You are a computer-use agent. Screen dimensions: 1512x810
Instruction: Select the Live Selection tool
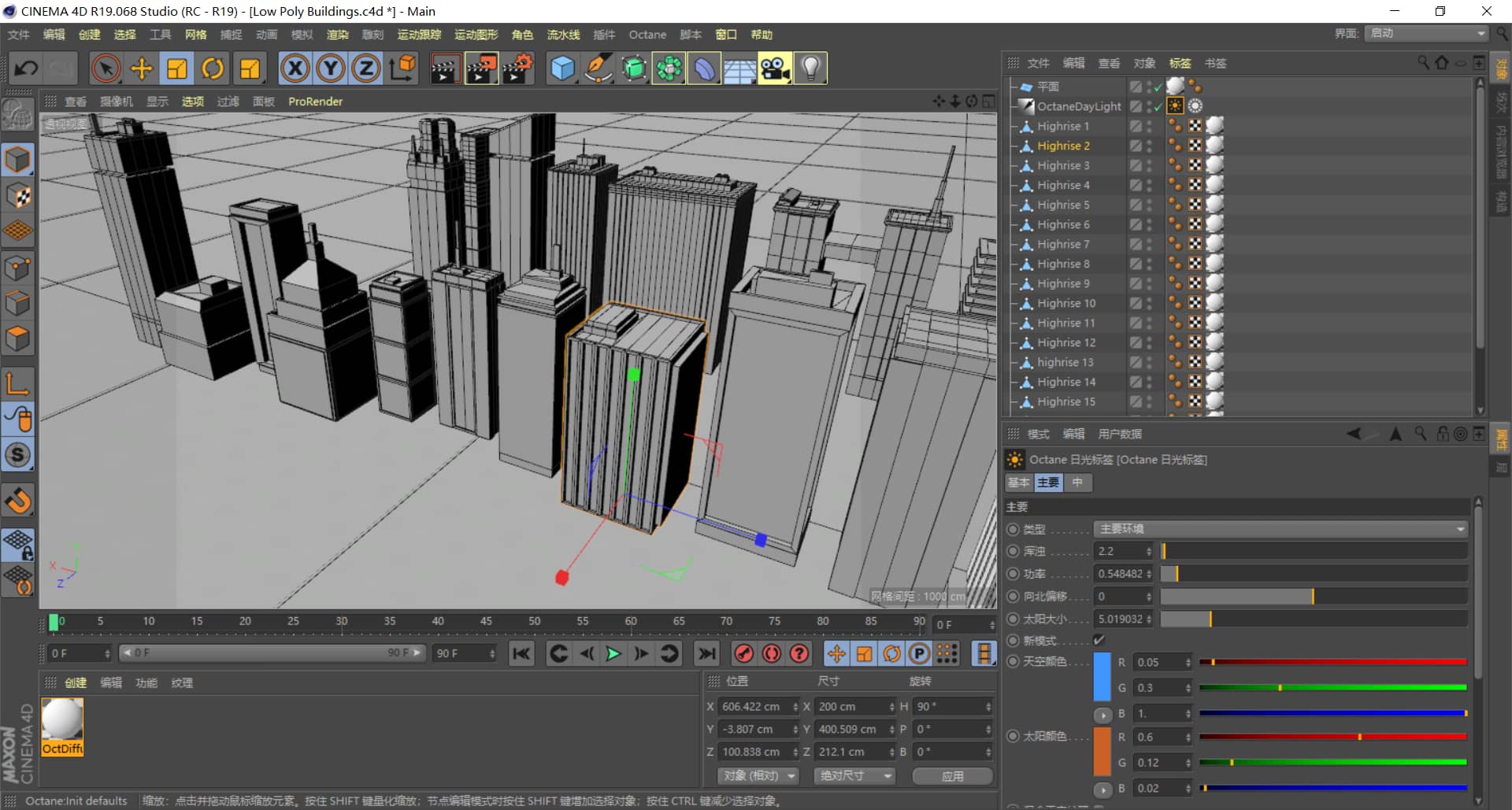(106, 68)
